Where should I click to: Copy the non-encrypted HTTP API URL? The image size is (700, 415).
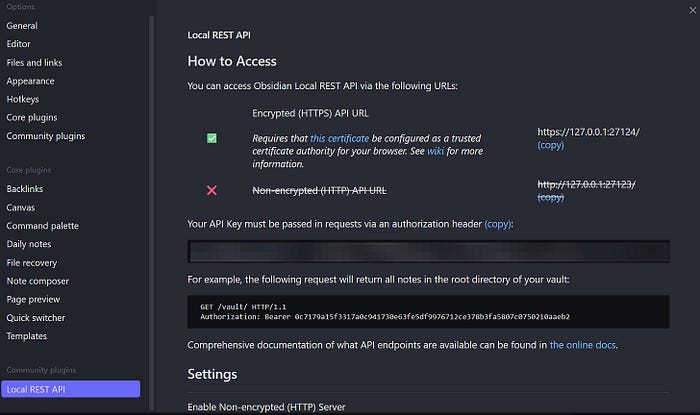pyautogui.click(x=550, y=197)
